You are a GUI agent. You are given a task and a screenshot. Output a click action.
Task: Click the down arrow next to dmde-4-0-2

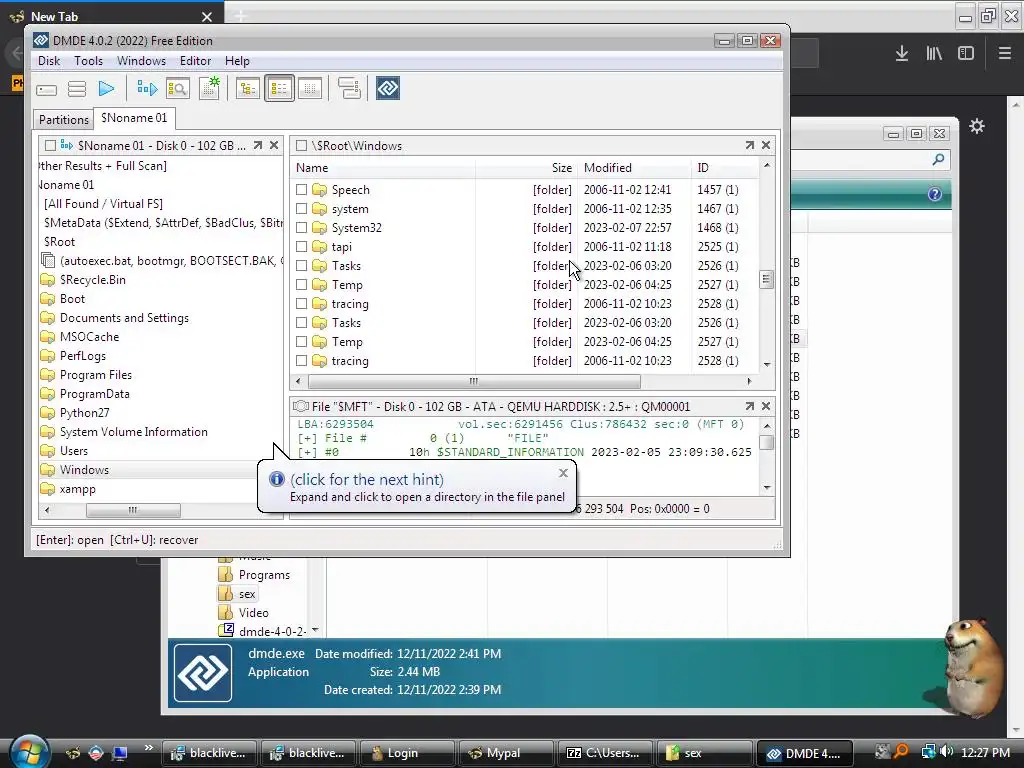pyautogui.click(x=315, y=630)
